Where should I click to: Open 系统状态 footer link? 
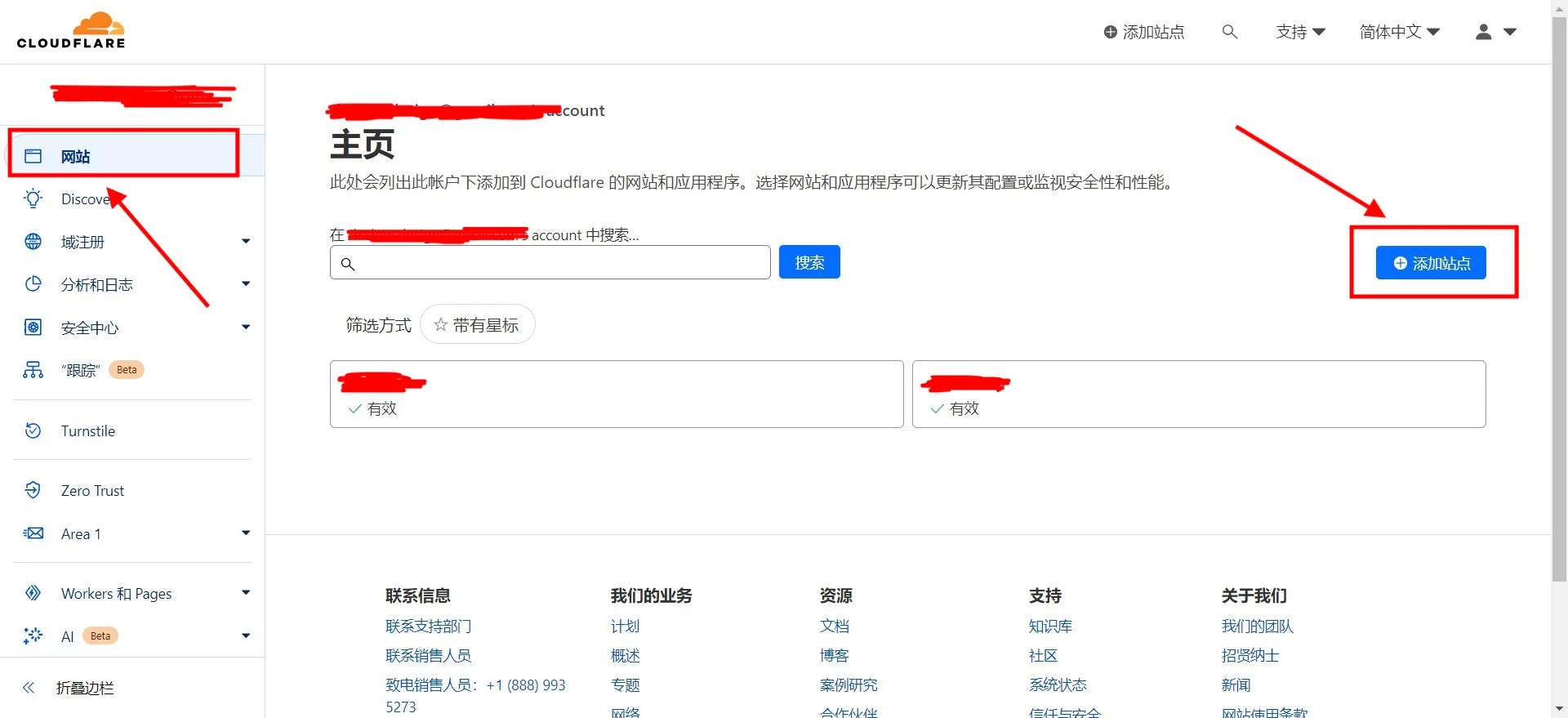click(x=1058, y=685)
